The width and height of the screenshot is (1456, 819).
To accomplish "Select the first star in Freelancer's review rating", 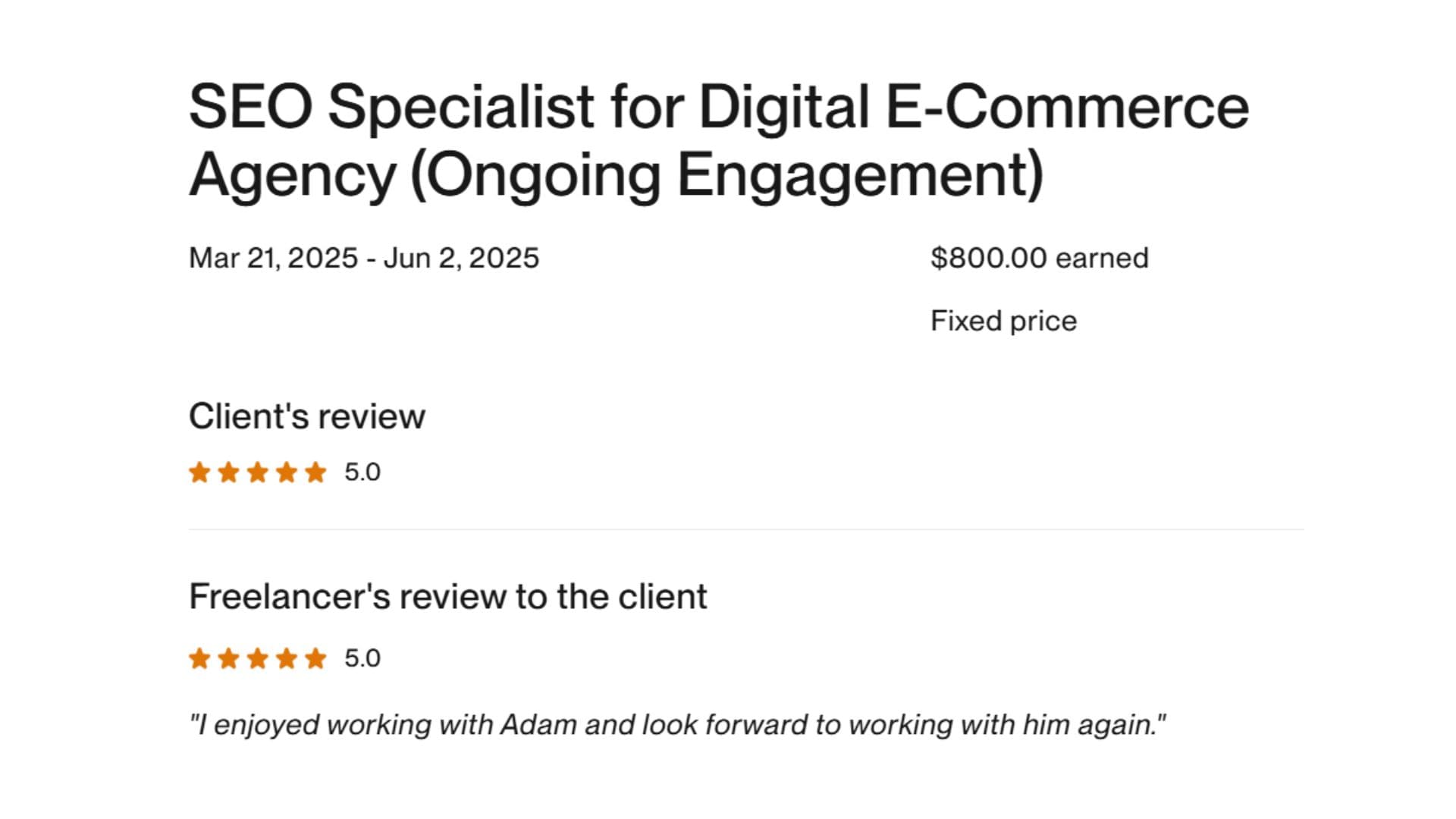I will click(x=199, y=658).
